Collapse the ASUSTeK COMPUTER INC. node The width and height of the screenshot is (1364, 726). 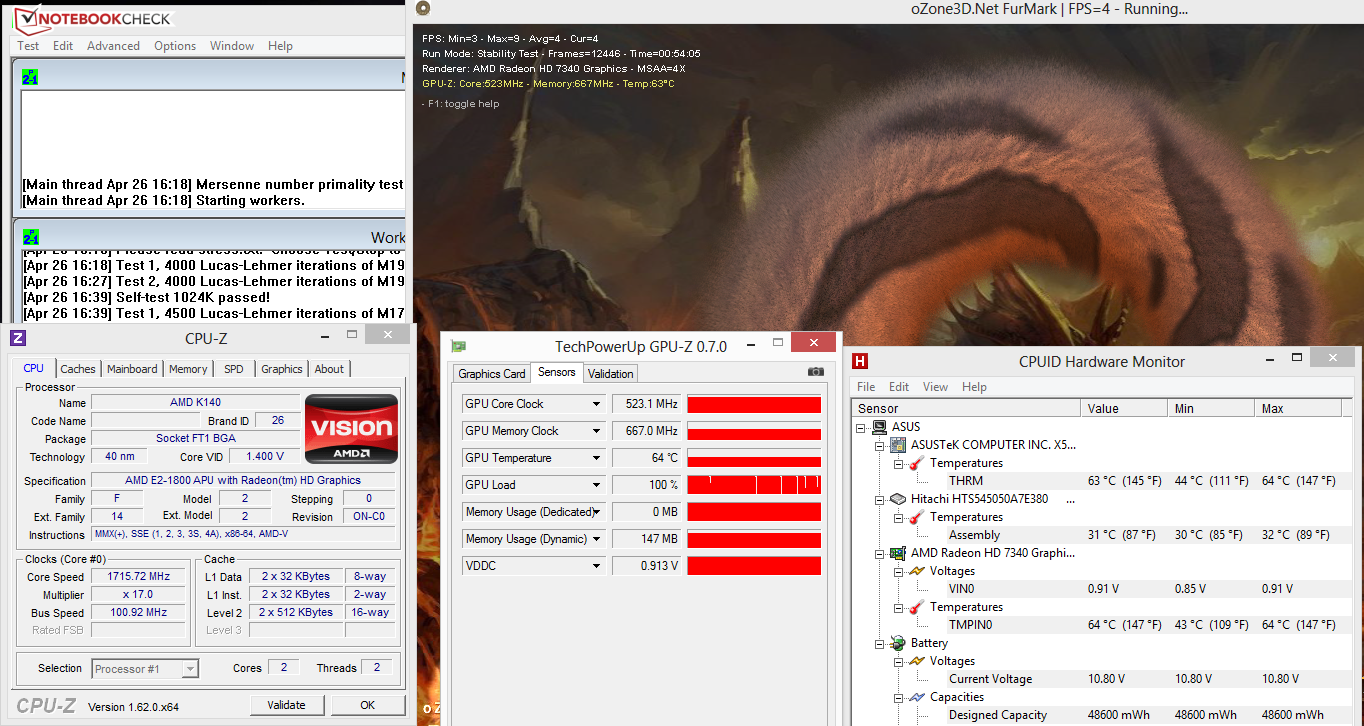pyautogui.click(x=880, y=445)
